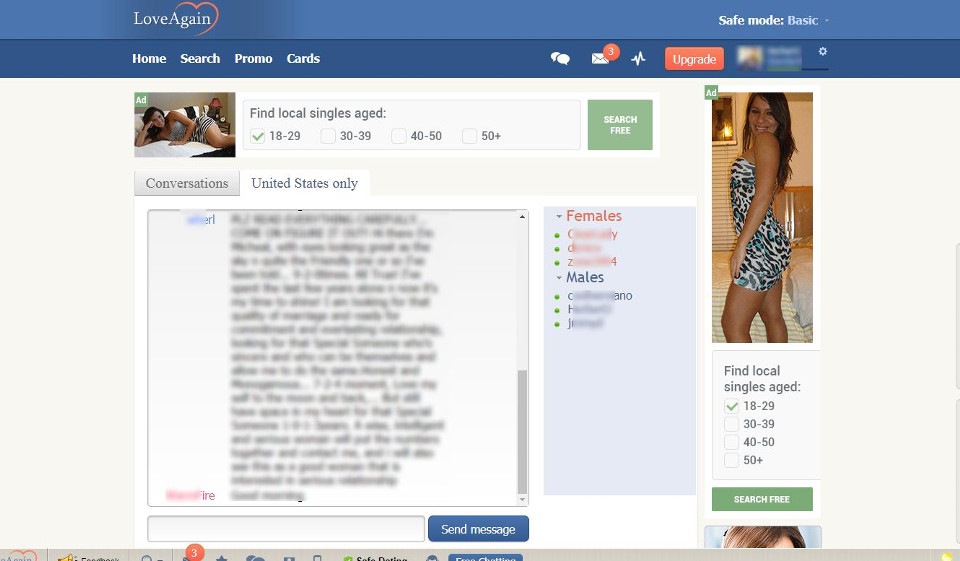Click the star icon in bottom toolbar

tap(222, 557)
